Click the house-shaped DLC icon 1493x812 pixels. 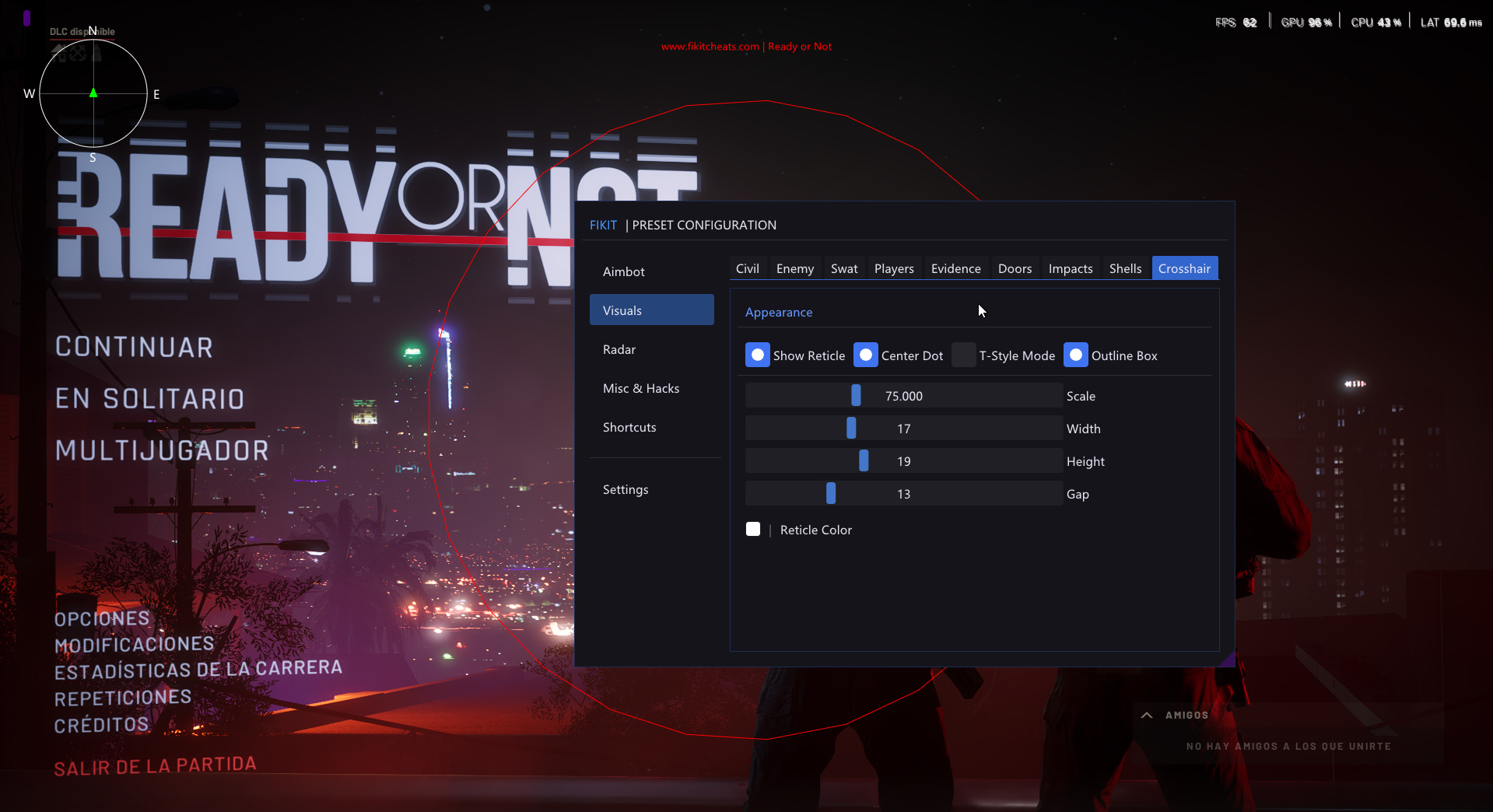click(58, 53)
